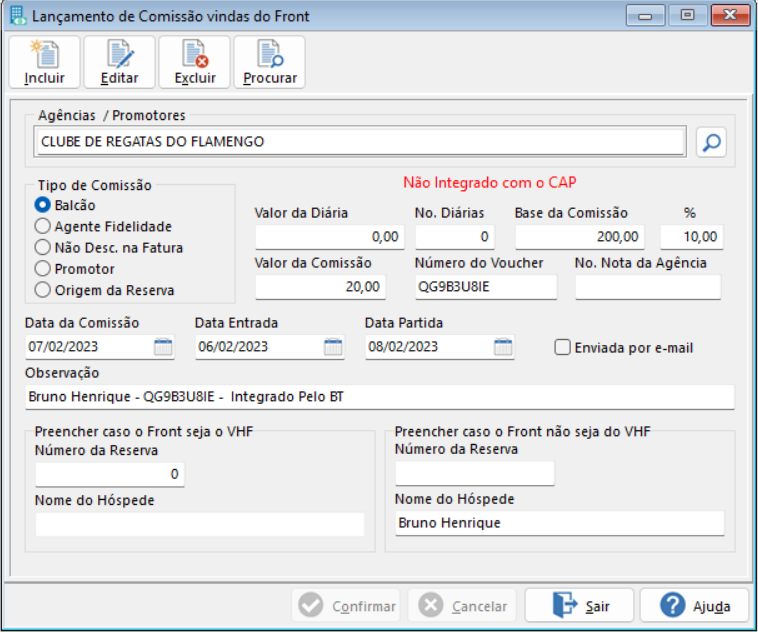
Task: Click the No. Nota da Agência field
Action: [648, 287]
